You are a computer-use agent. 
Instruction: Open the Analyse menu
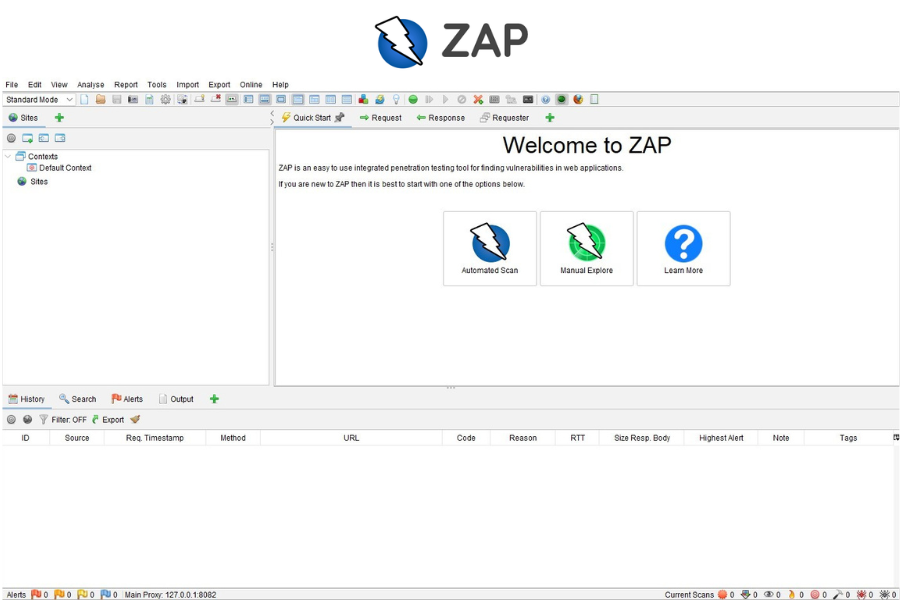tap(91, 84)
